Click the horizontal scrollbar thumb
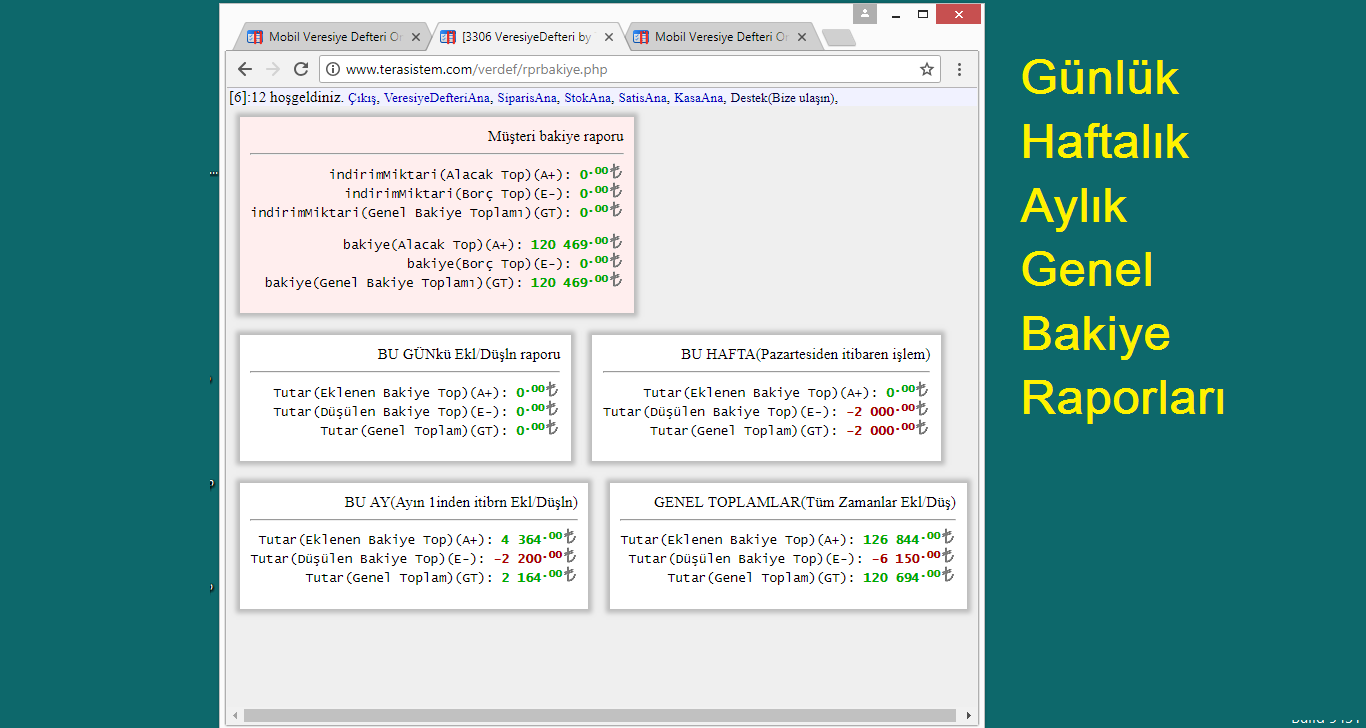The height and width of the screenshot is (728, 1366). tap(600, 715)
